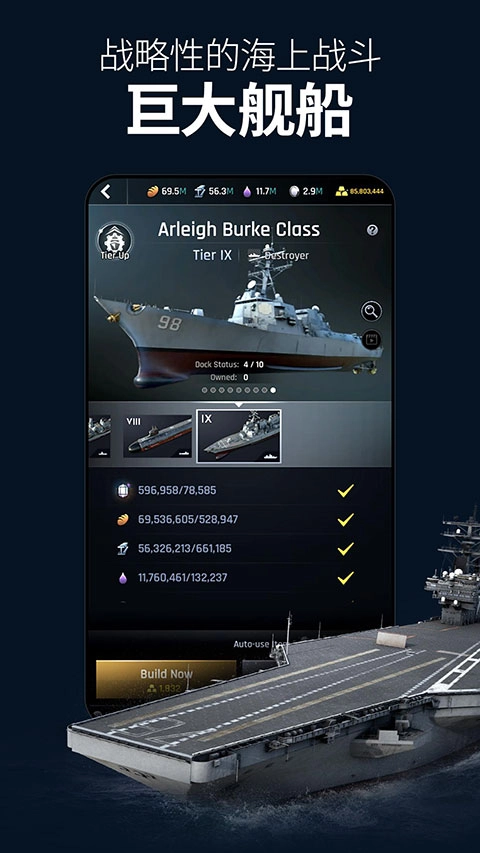Click the checkmark beside 11,760,461/132,237
This screenshot has height=853, width=480.
tap(346, 578)
